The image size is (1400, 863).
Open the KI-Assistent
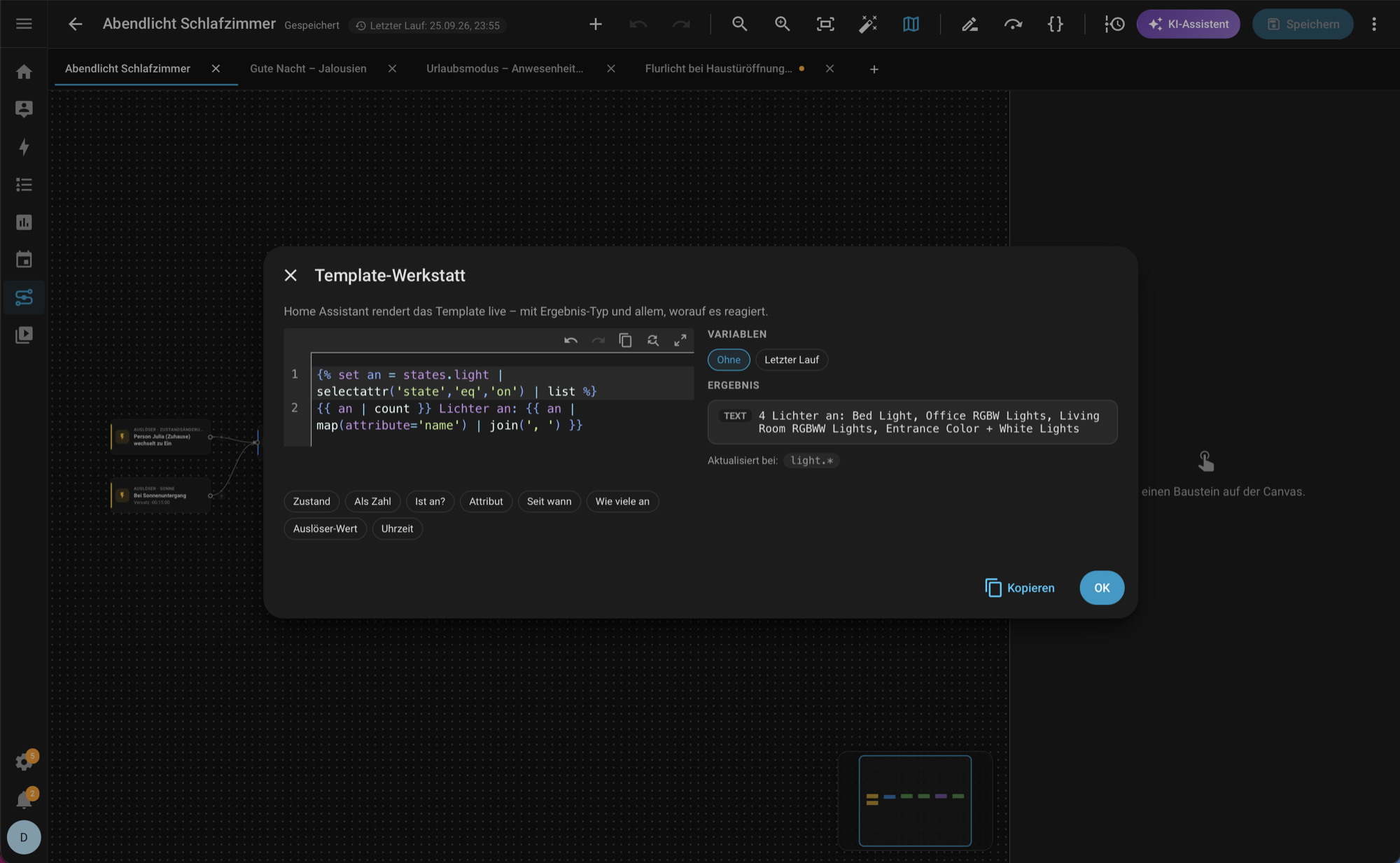click(x=1188, y=24)
